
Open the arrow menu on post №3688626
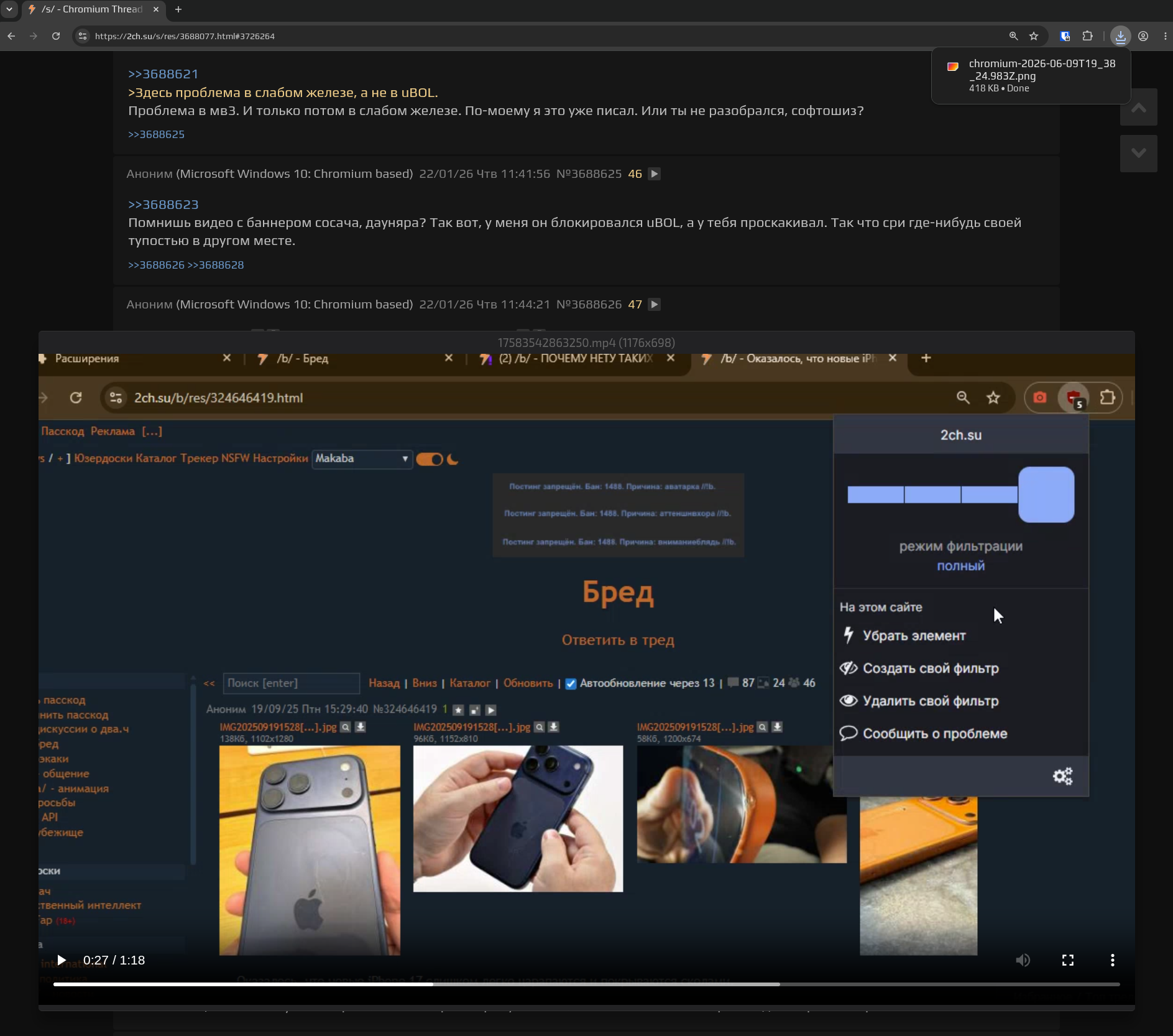pyautogui.click(x=654, y=305)
